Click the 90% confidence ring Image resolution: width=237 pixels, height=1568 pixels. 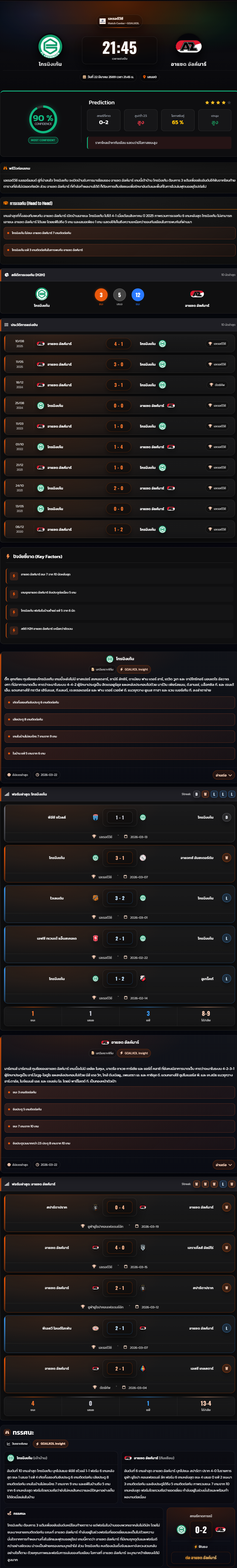43,120
